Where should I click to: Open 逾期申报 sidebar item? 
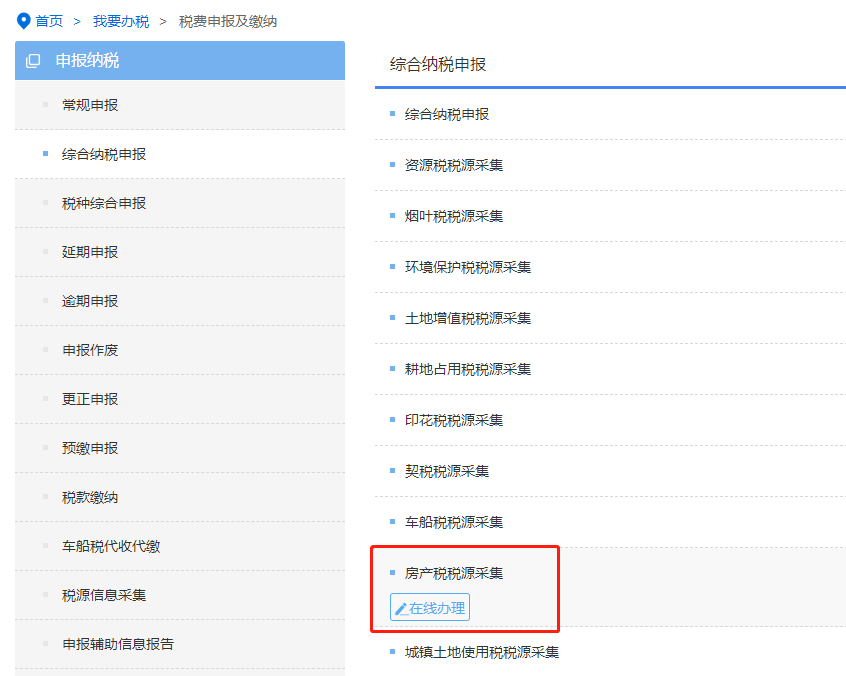[90, 301]
